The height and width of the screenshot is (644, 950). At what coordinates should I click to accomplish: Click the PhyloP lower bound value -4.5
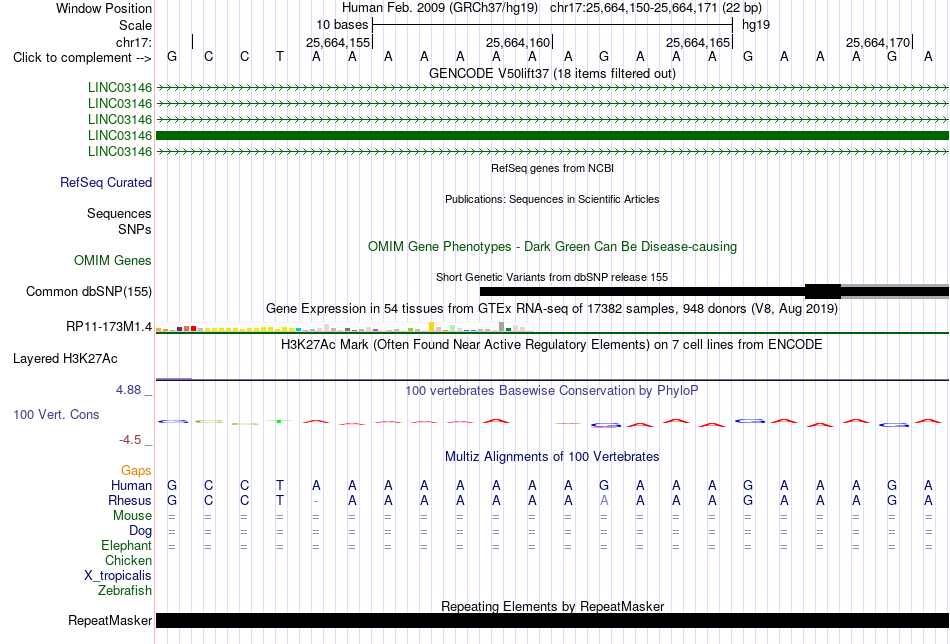click(130, 440)
